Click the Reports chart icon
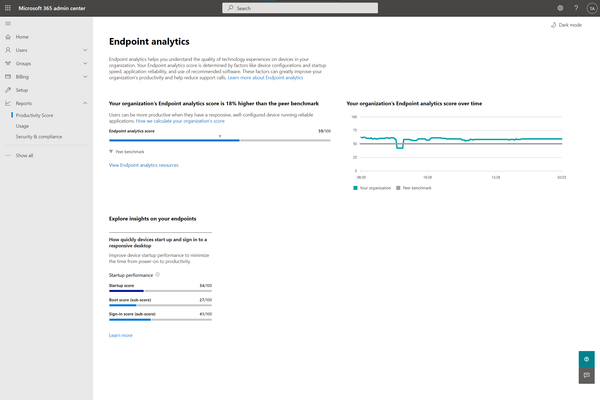 (8, 103)
